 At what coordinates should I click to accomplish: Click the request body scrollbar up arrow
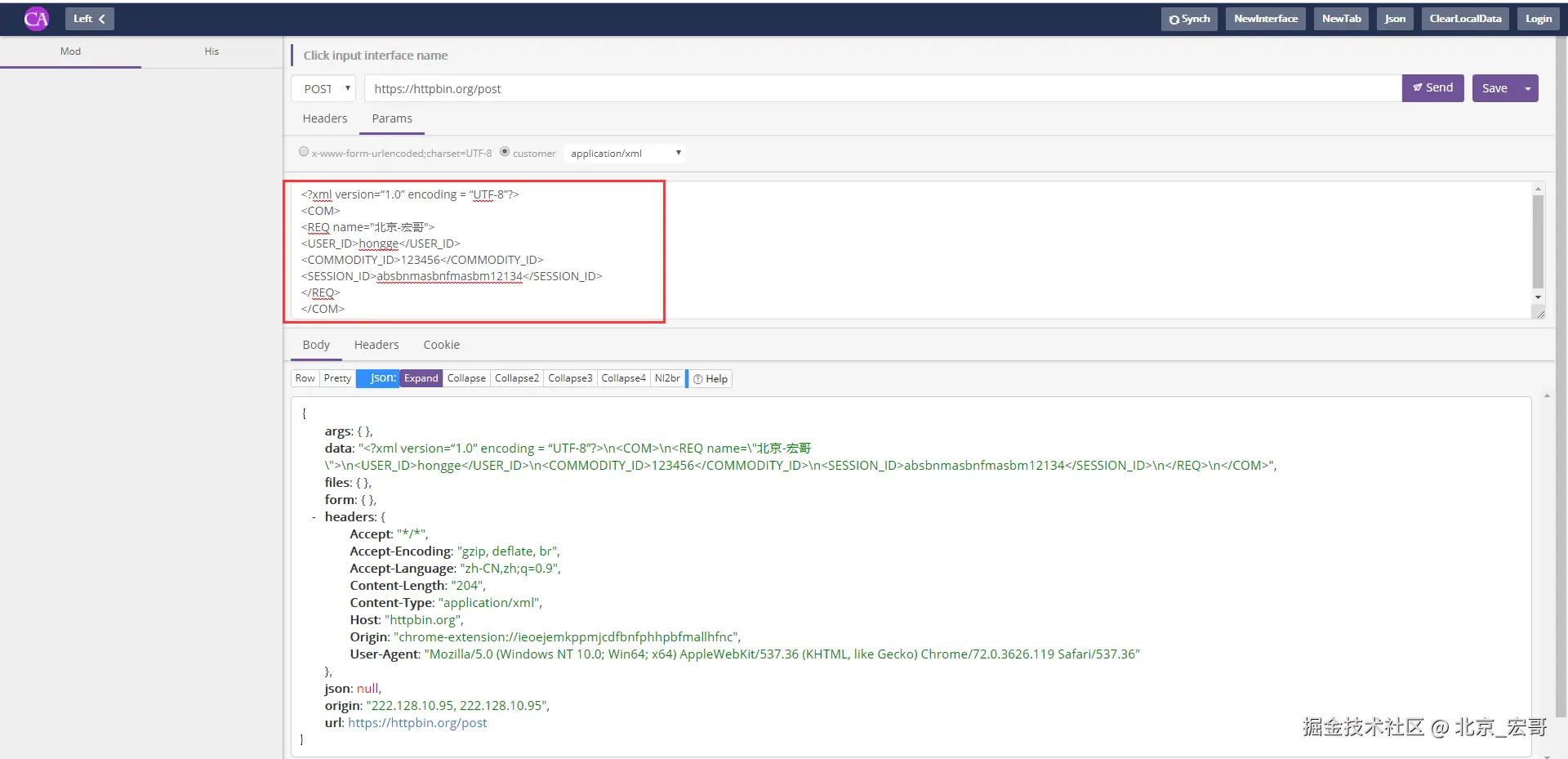click(x=1539, y=189)
